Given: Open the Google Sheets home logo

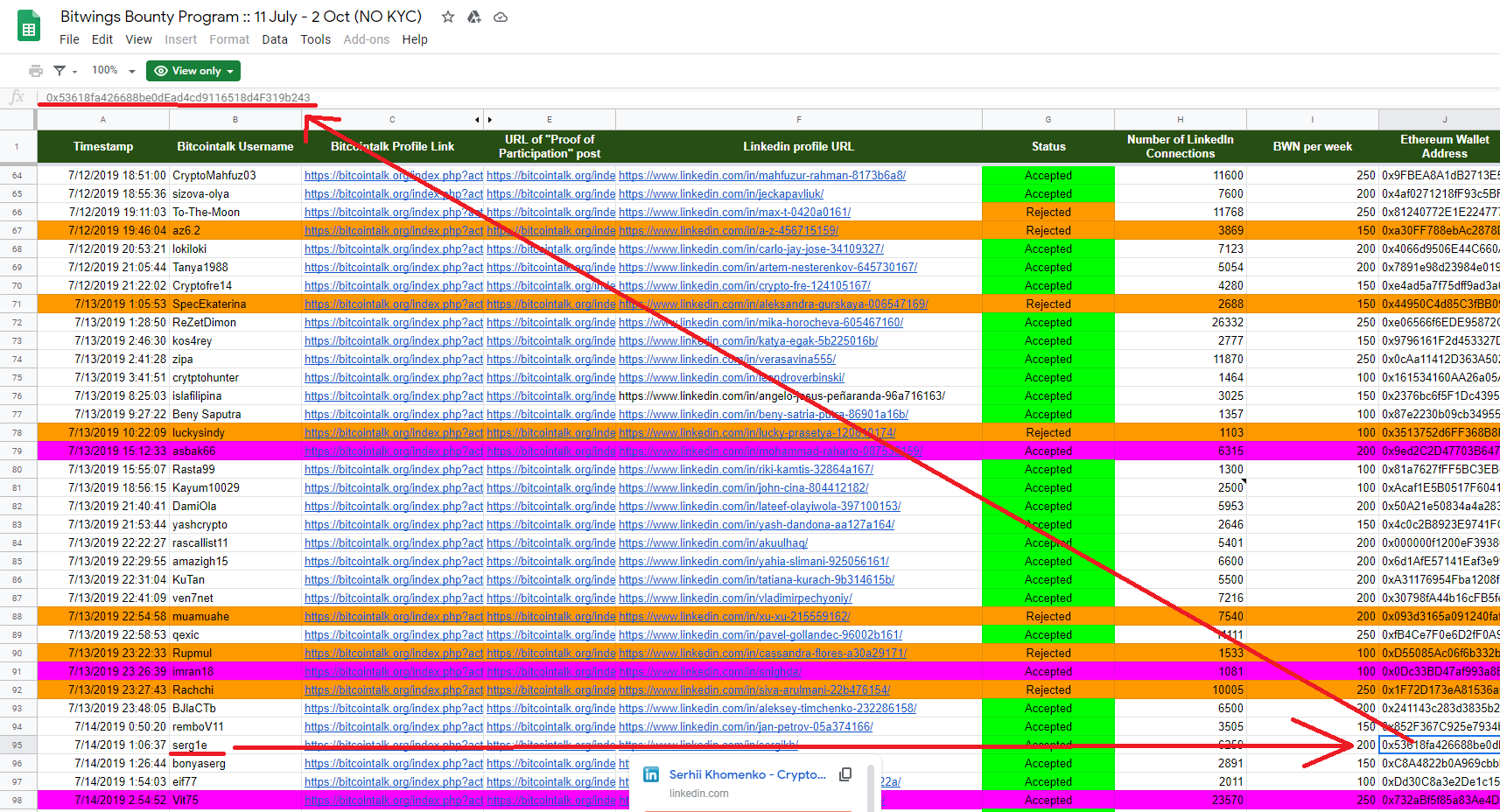Looking at the screenshot, I should click(29, 26).
